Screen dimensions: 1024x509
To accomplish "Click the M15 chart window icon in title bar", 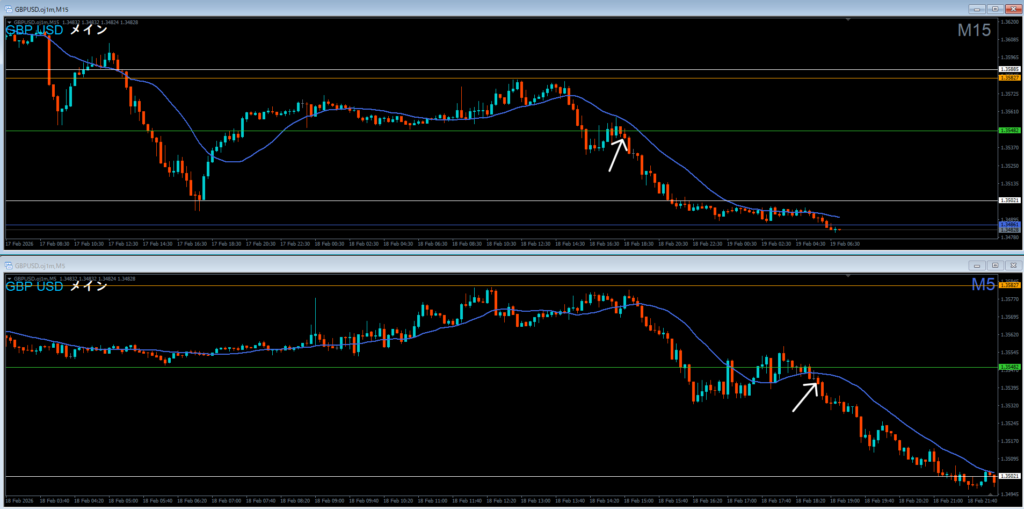I will 8,9.
